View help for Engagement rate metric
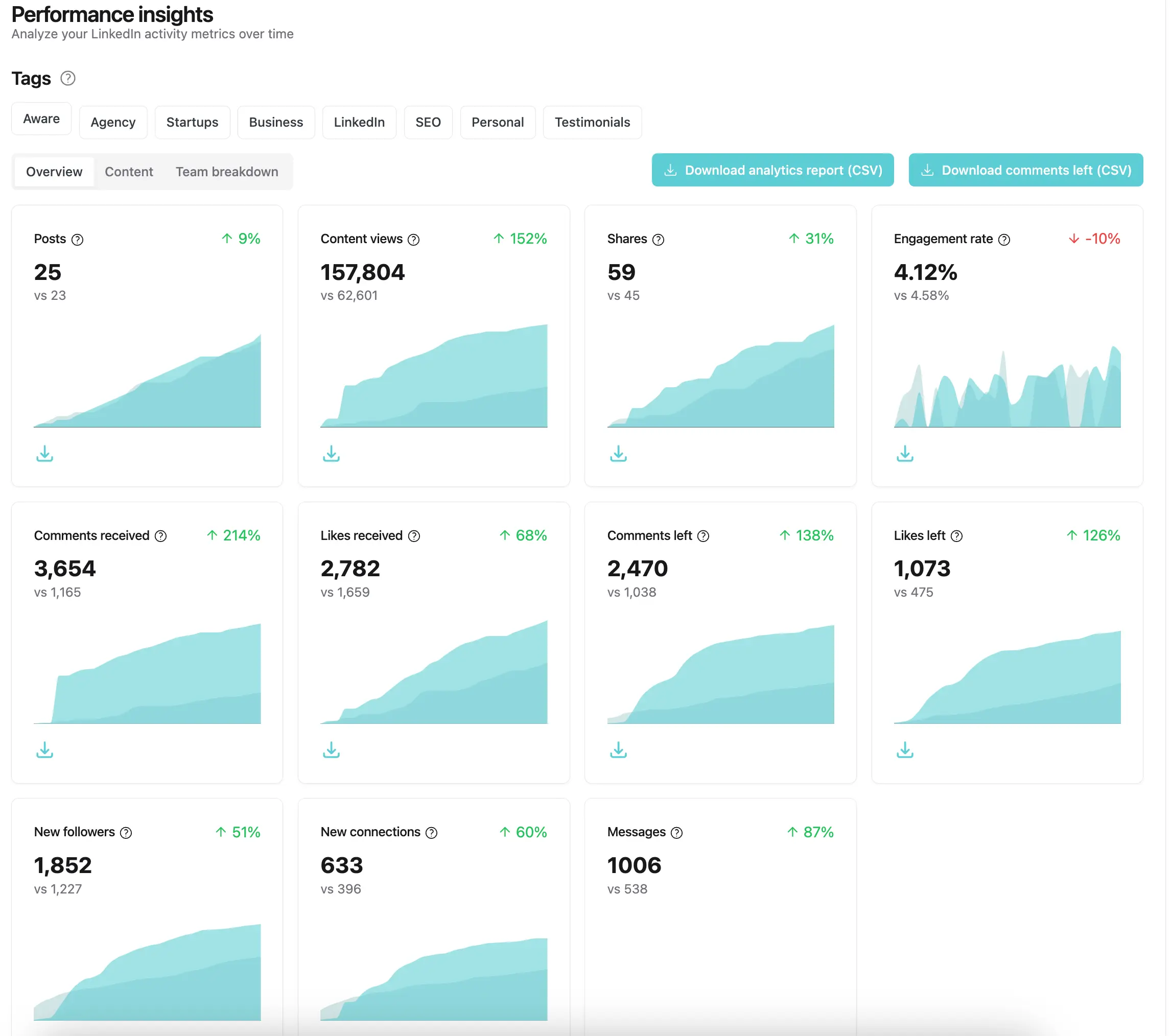The width and height of the screenshot is (1171, 1036). pos(1004,240)
